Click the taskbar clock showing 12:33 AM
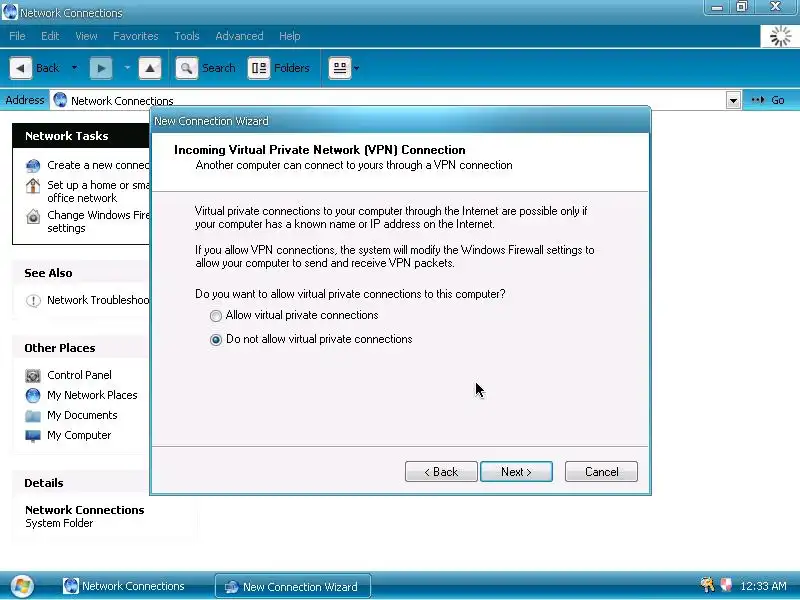Image resolution: width=800 pixels, height=600 pixels. 763,586
